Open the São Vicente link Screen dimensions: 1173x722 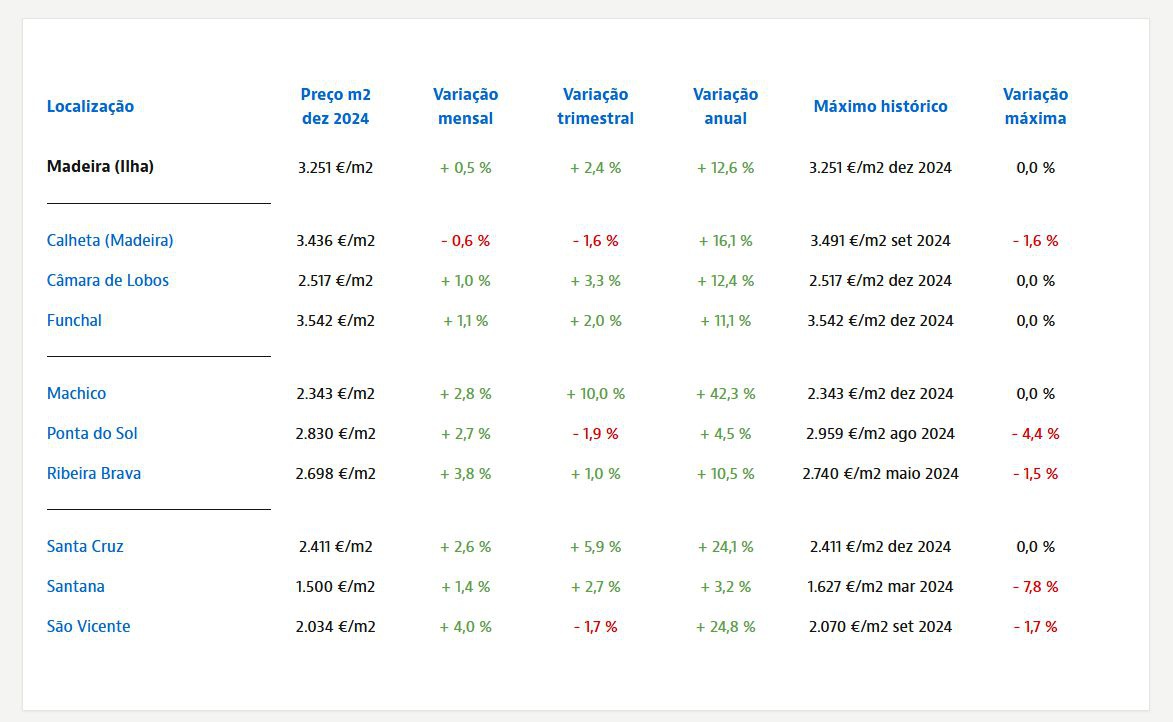[88, 627]
